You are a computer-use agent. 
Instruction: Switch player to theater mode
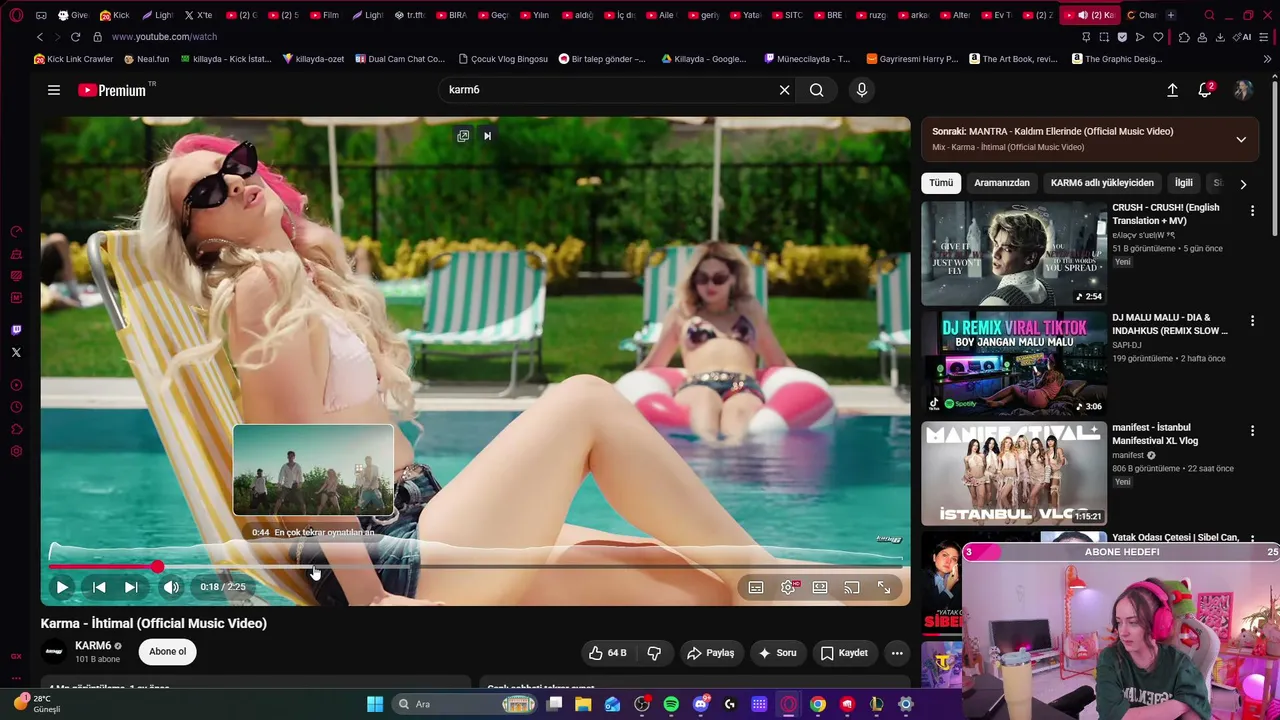point(820,587)
